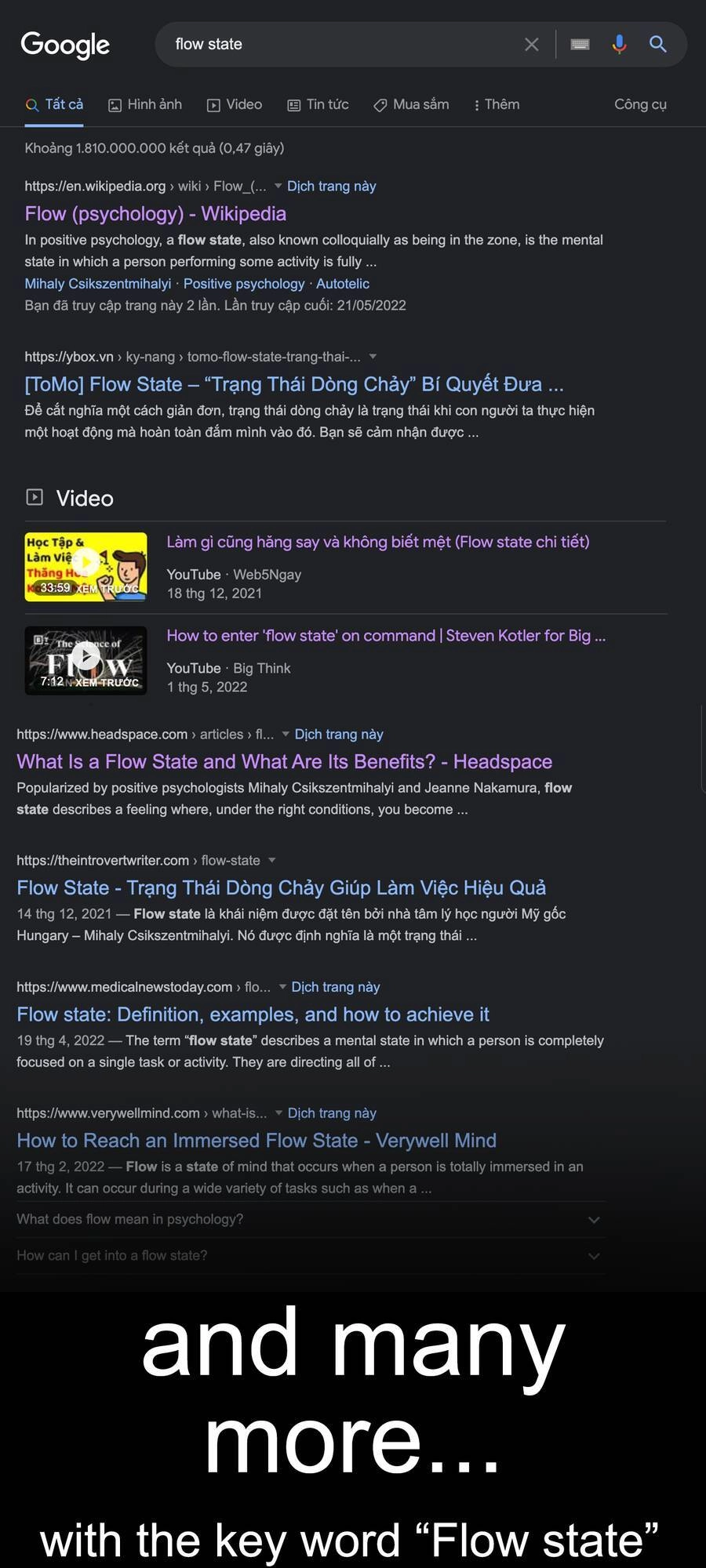This screenshot has width=706, height=1568.
Task: Switch to the Hình ảnh tab
Action: point(145,104)
